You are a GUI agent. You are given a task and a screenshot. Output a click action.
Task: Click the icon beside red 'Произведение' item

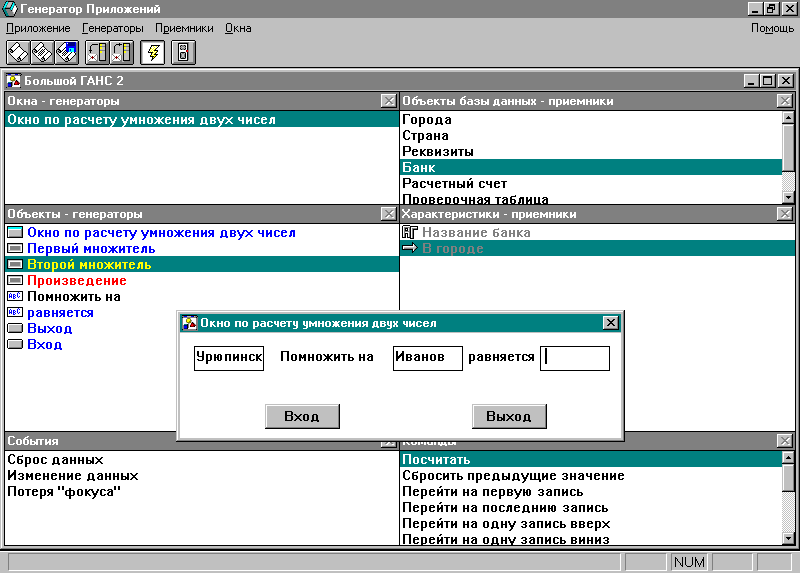[15, 281]
